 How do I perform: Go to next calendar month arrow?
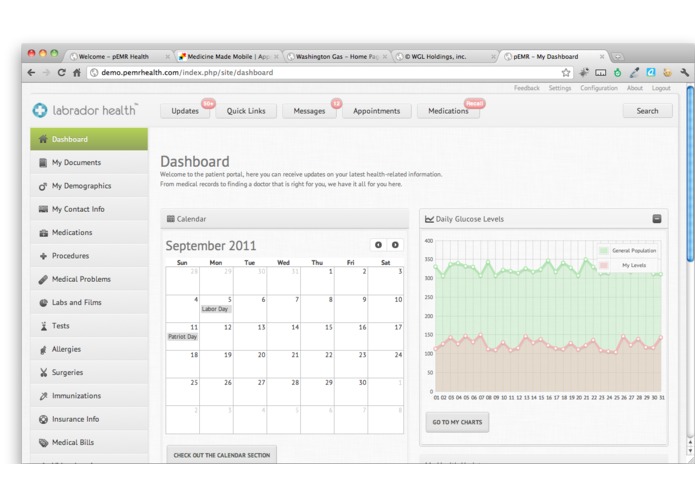pyautogui.click(x=395, y=245)
